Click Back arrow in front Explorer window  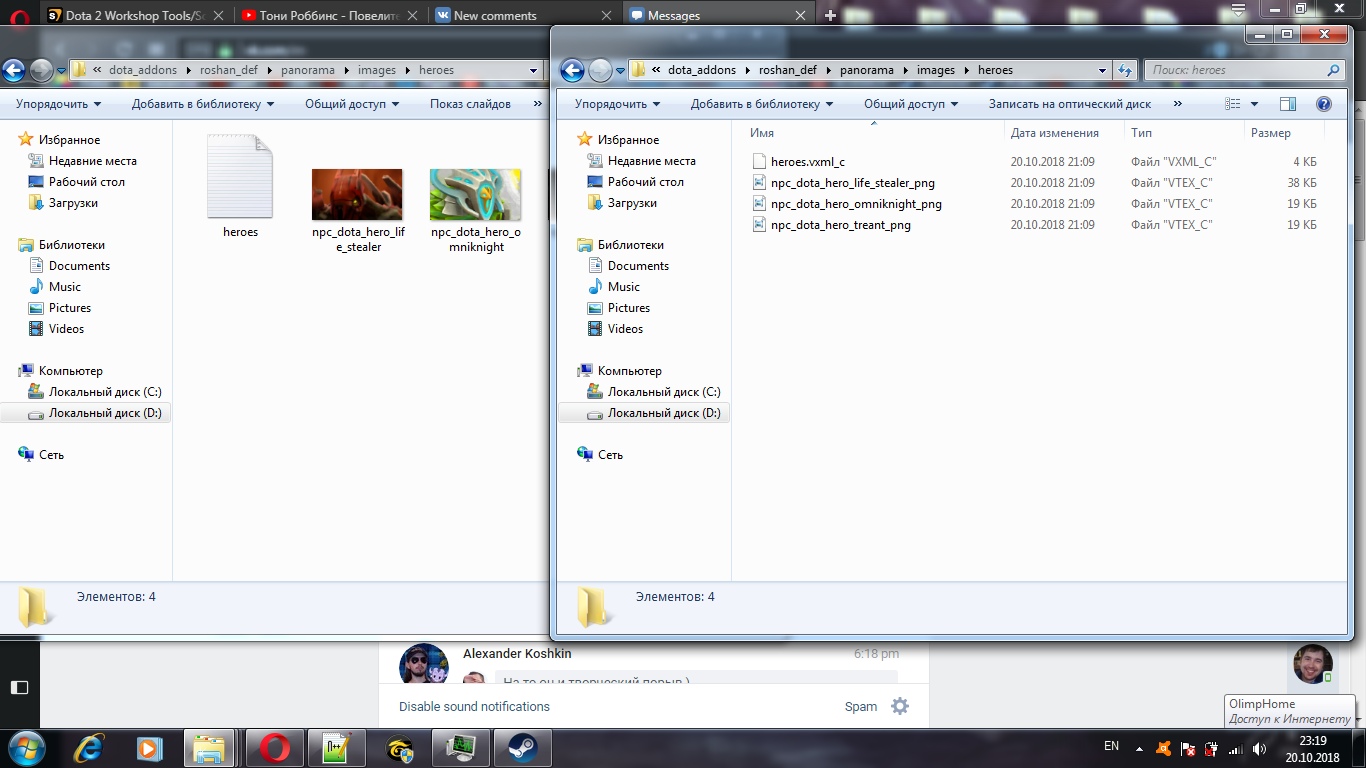tap(572, 70)
